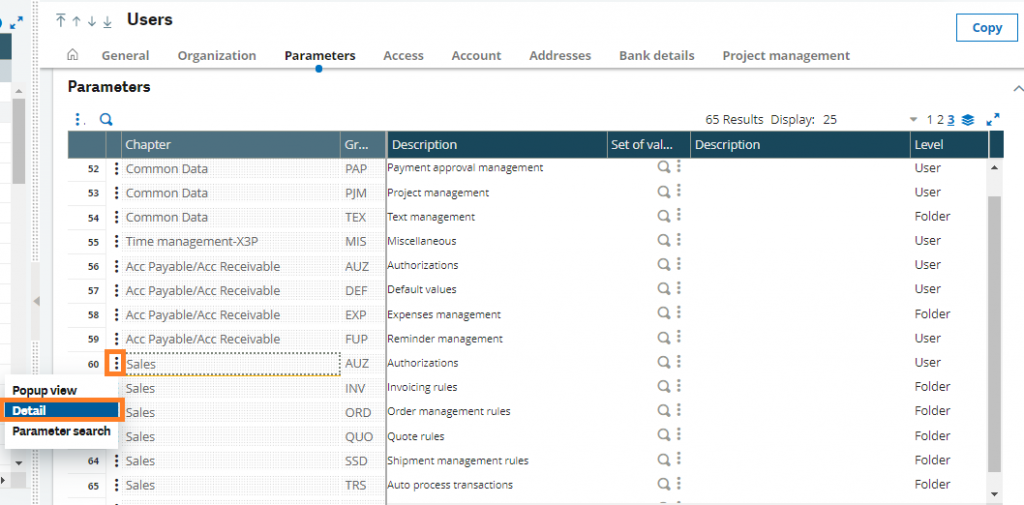This screenshot has width=1024, height=505.
Task: Click the layers icon next to page numbers
Action: [968, 120]
